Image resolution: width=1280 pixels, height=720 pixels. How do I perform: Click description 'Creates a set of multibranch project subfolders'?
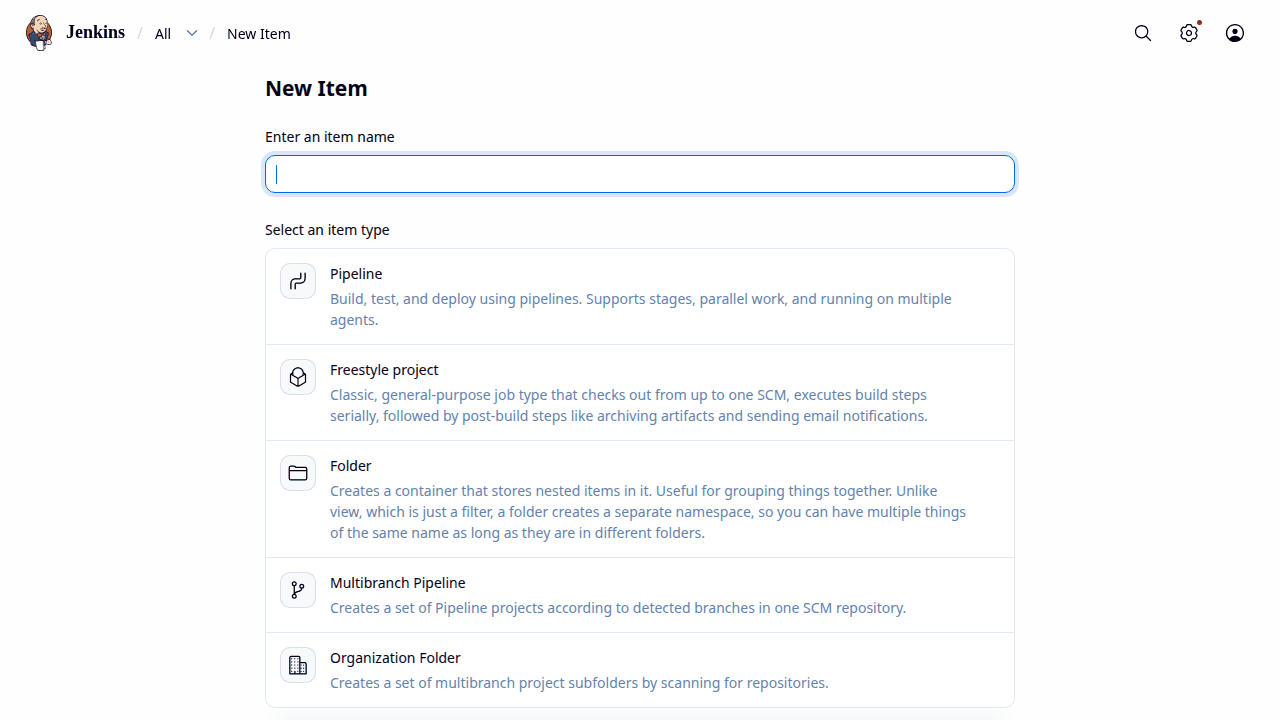(579, 683)
